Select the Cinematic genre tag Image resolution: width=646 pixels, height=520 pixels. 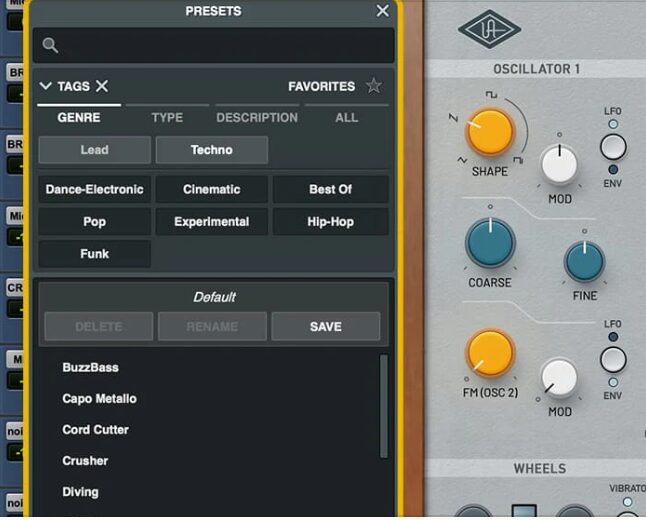tap(211, 189)
